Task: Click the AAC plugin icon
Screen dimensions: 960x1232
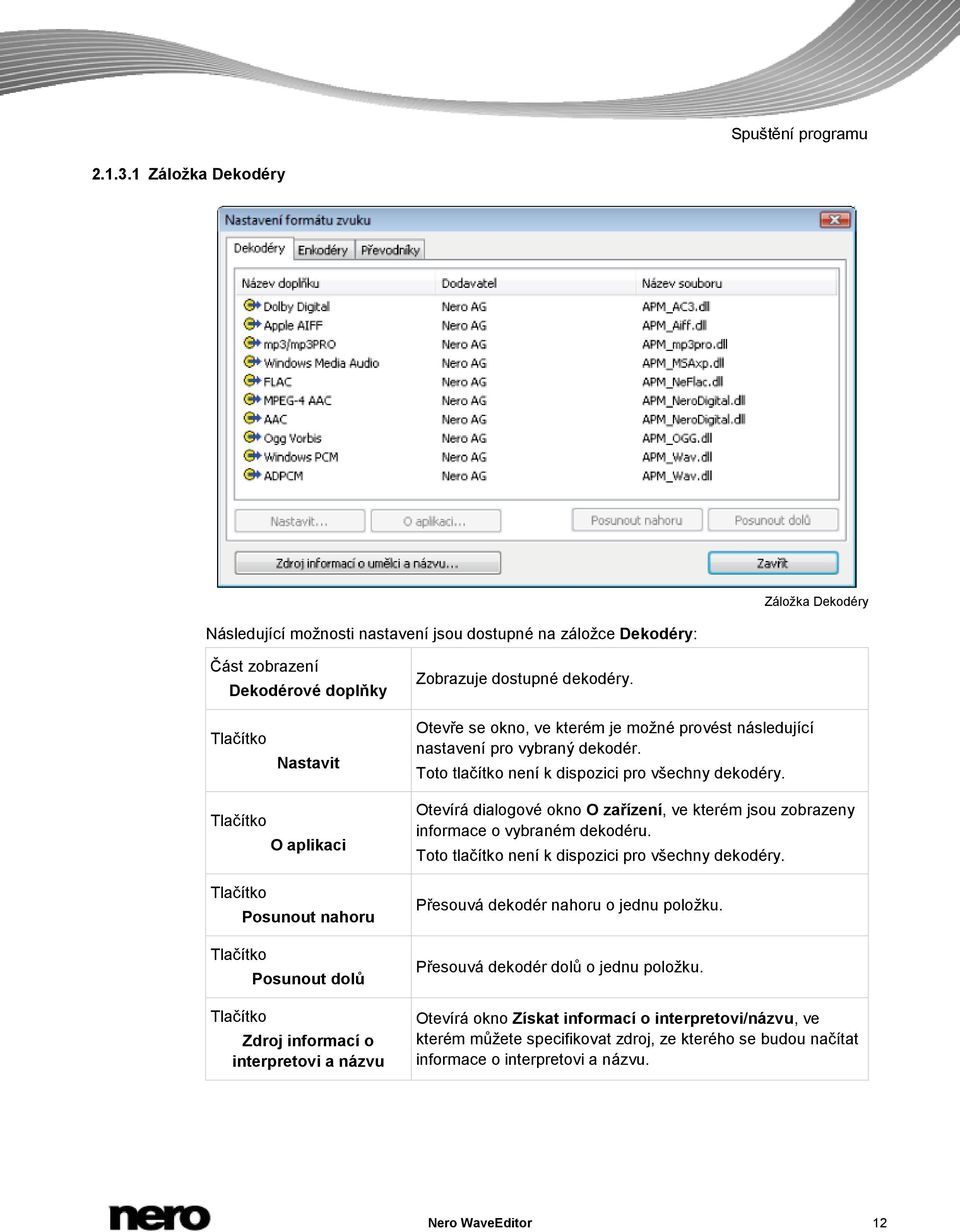Action: [x=251, y=419]
